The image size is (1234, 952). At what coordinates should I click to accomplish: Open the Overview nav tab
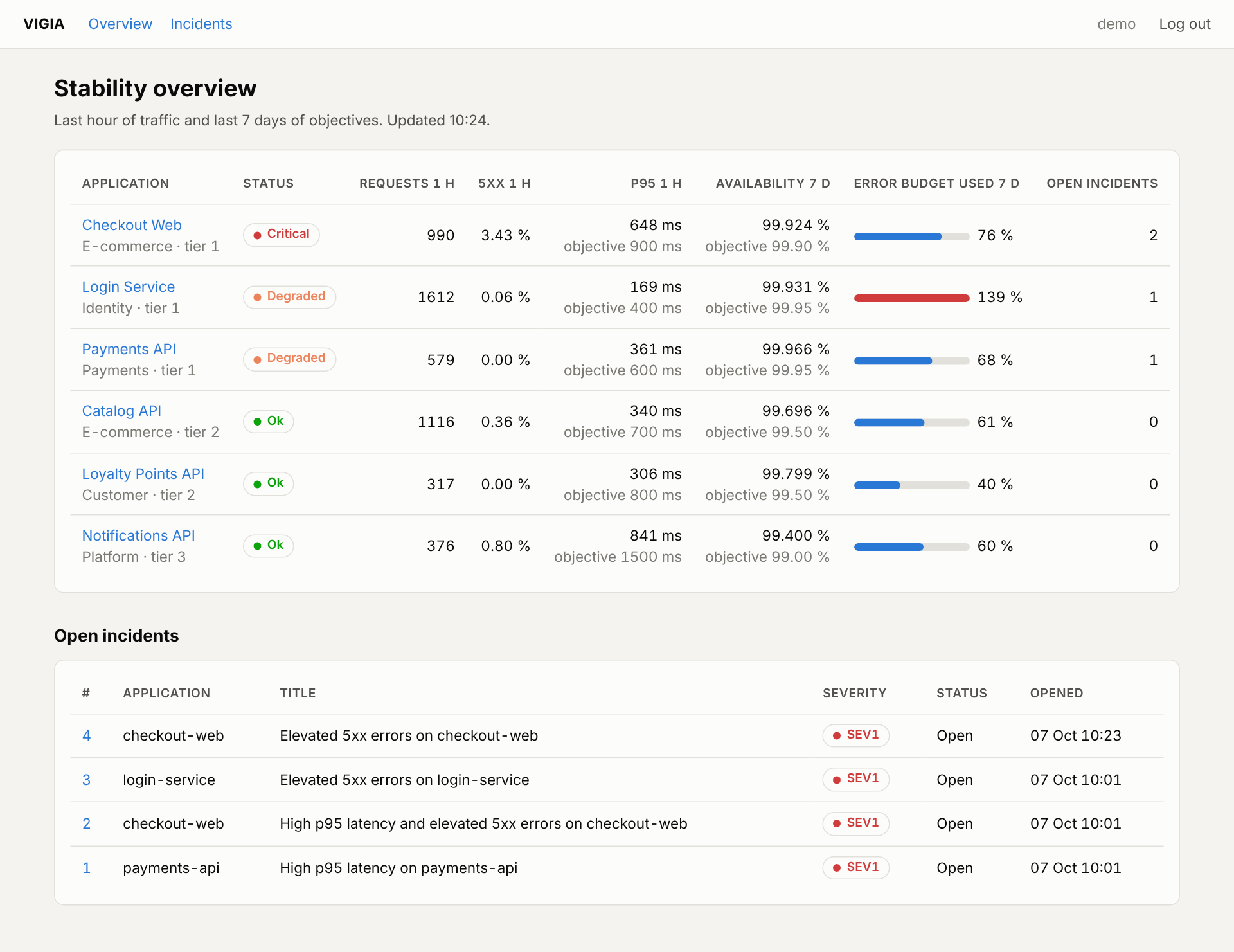120,24
